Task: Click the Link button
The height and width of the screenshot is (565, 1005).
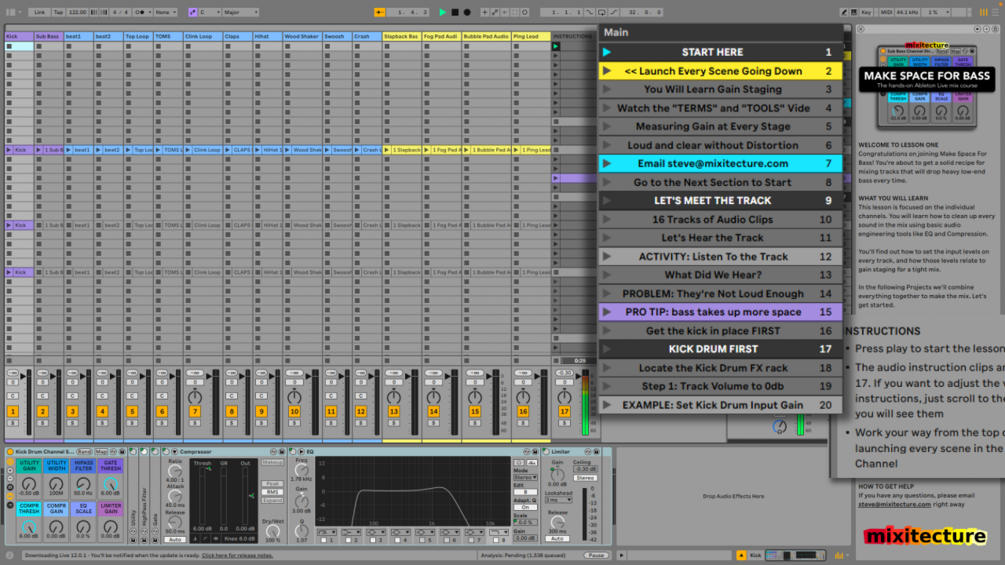Action: coord(40,12)
